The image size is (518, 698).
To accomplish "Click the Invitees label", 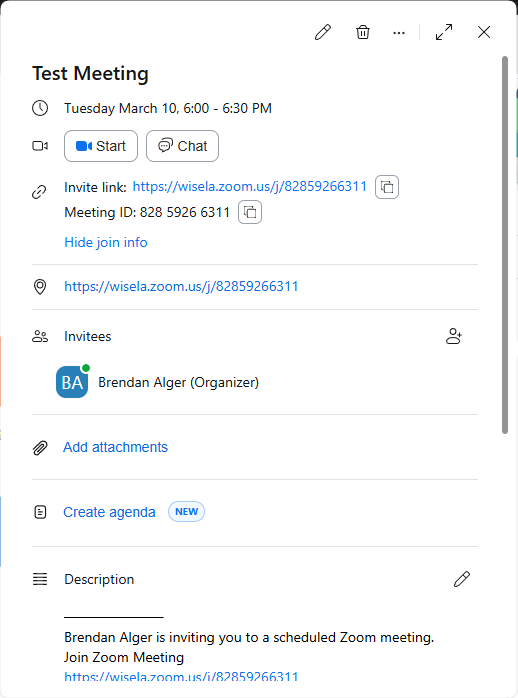I will tap(88, 337).
